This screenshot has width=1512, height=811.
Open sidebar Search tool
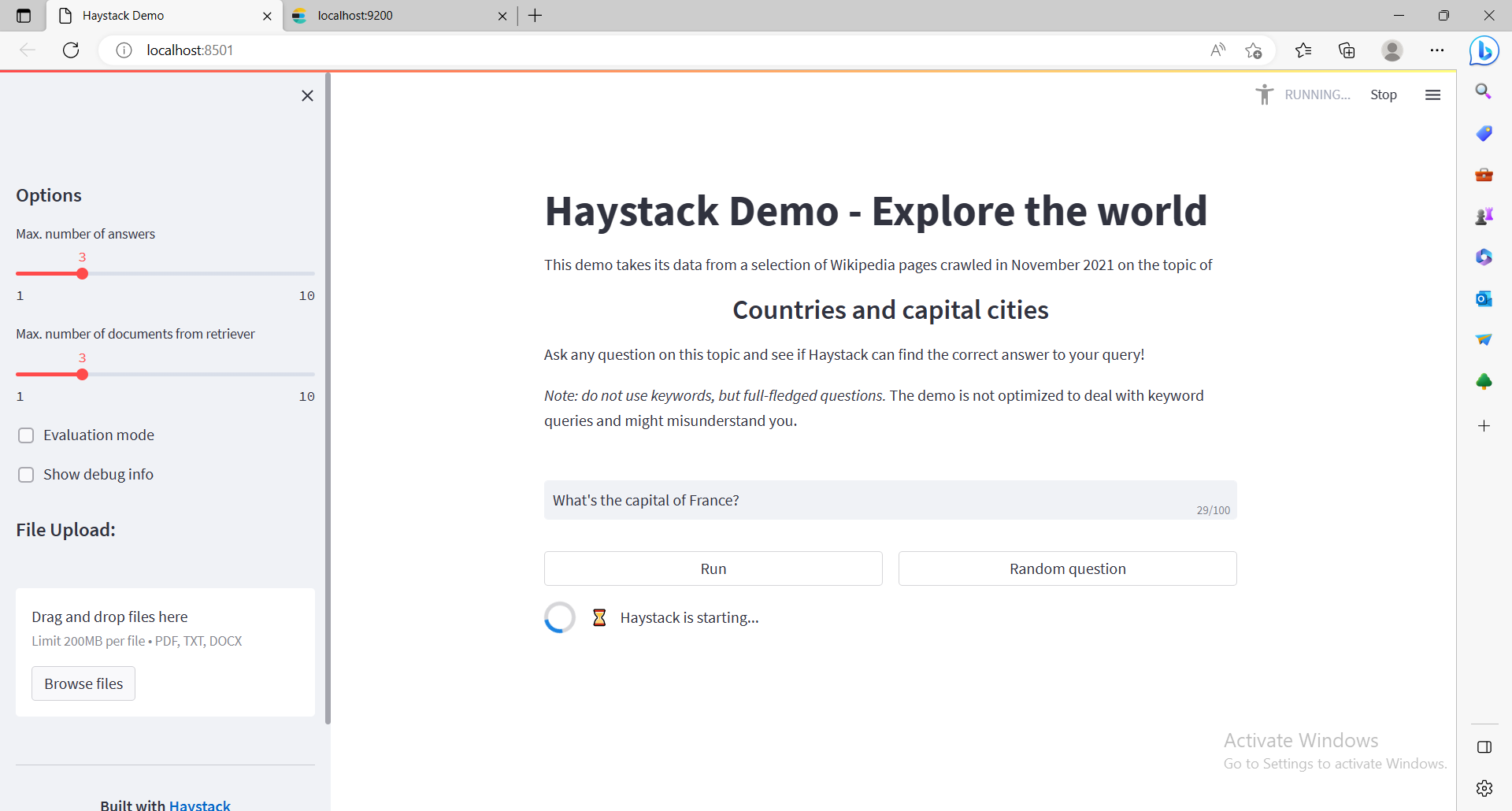(x=1484, y=91)
